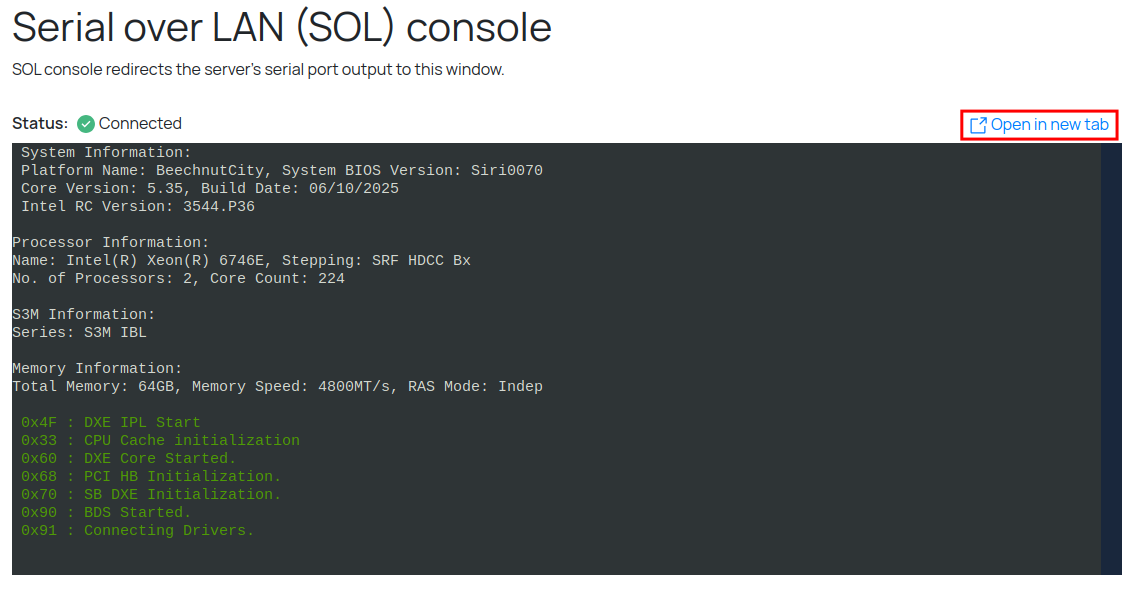Click the empty terminal area below the output
This screenshot has width=1136, height=589.
550,556
